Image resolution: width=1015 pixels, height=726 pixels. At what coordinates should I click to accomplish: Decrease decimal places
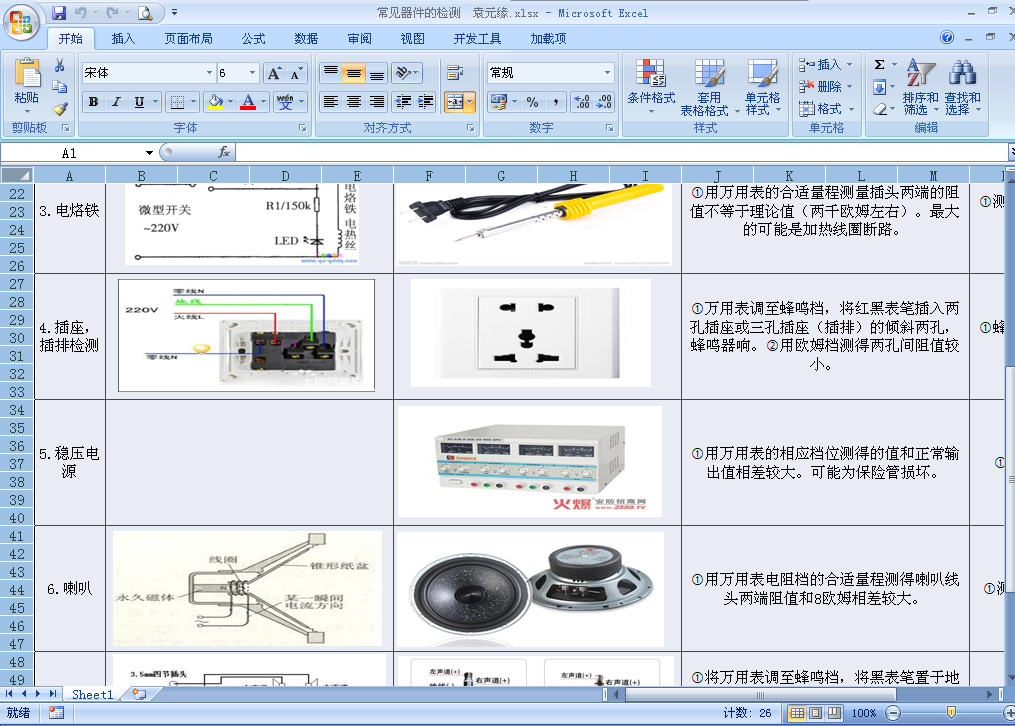604,102
